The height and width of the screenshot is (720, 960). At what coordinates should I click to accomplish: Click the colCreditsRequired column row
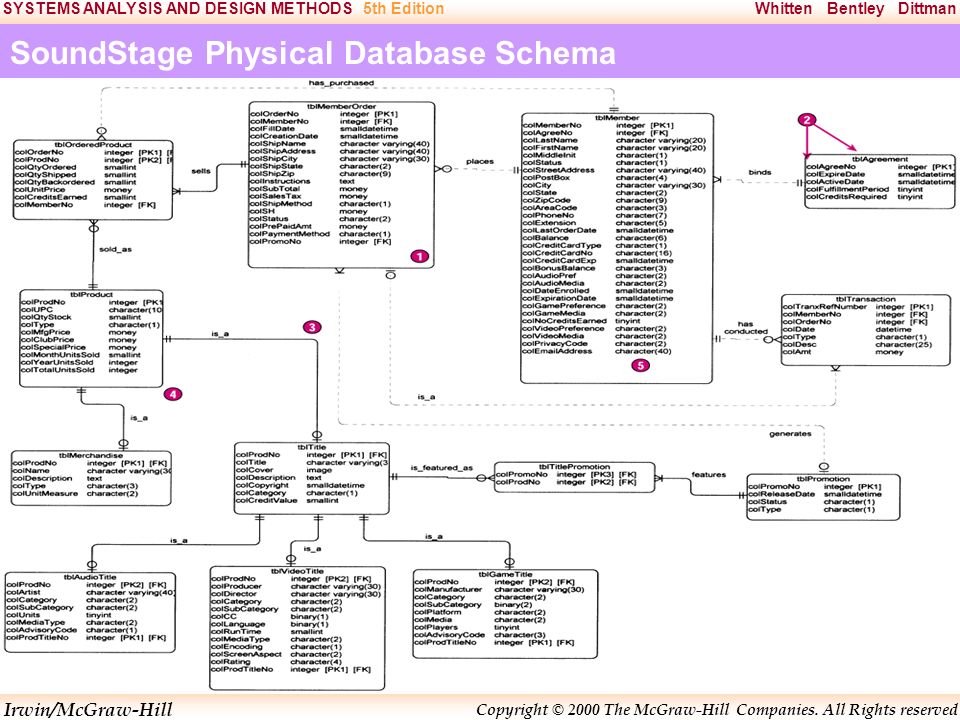(865, 197)
